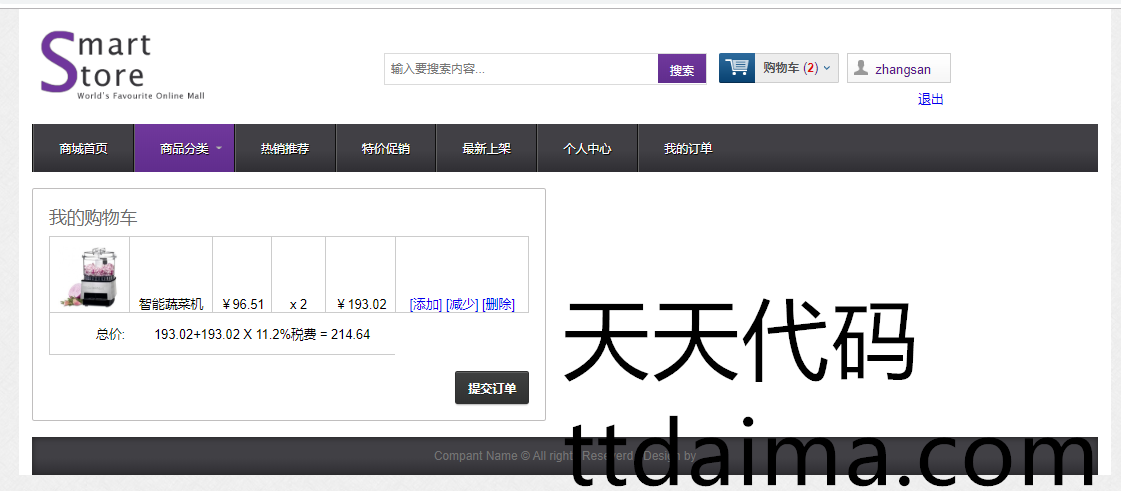Expand the 购物车 dropdown arrow

[x=826, y=69]
